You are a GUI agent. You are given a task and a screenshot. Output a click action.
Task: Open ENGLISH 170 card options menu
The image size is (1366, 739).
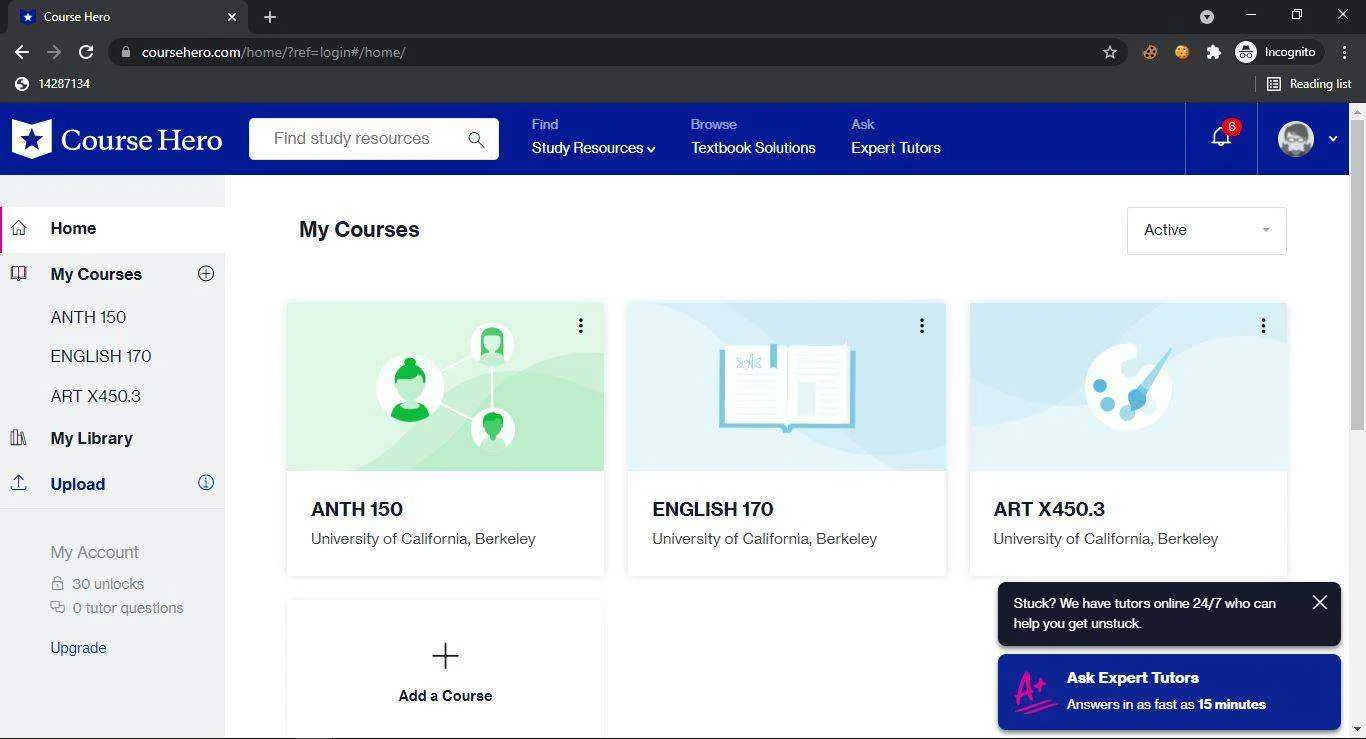(921, 325)
